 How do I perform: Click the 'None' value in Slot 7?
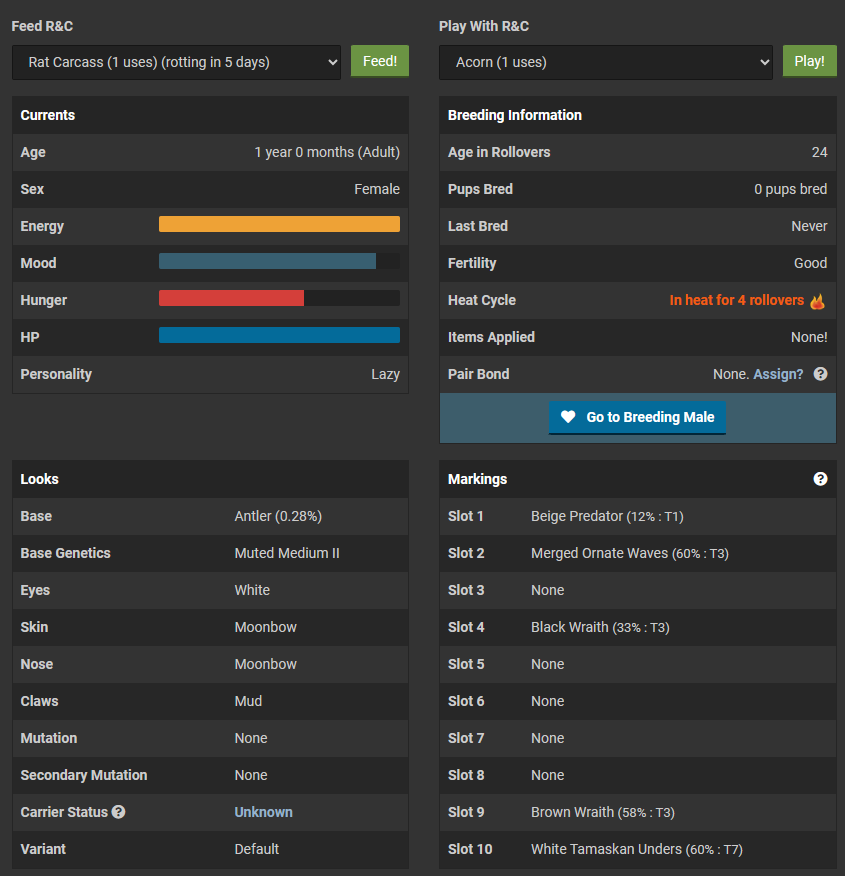(547, 738)
